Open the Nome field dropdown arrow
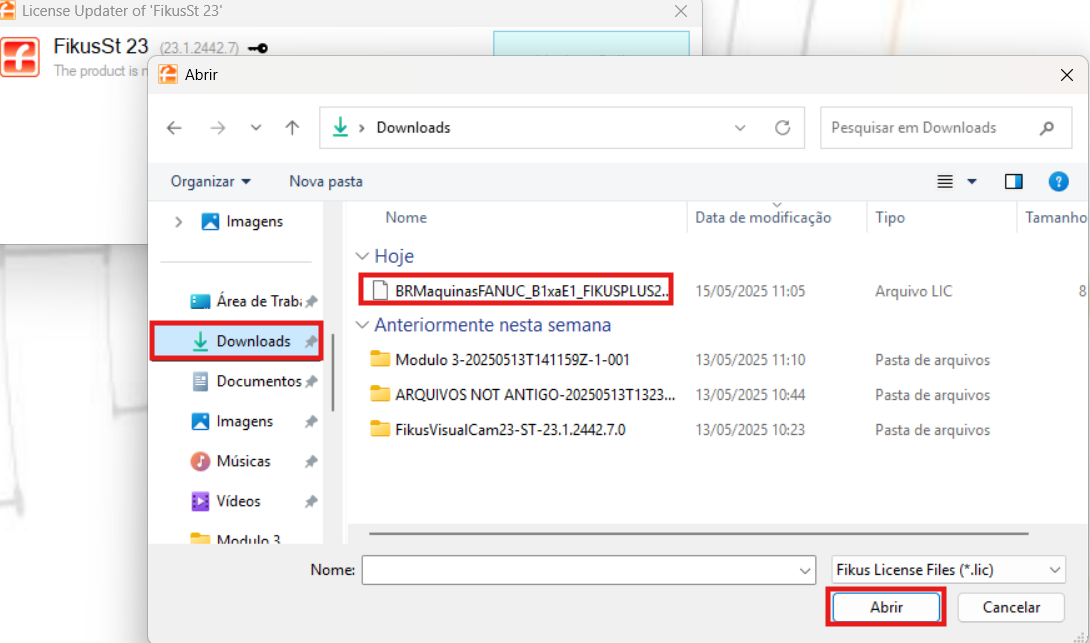Viewport: 1090px width, 643px height. point(805,571)
